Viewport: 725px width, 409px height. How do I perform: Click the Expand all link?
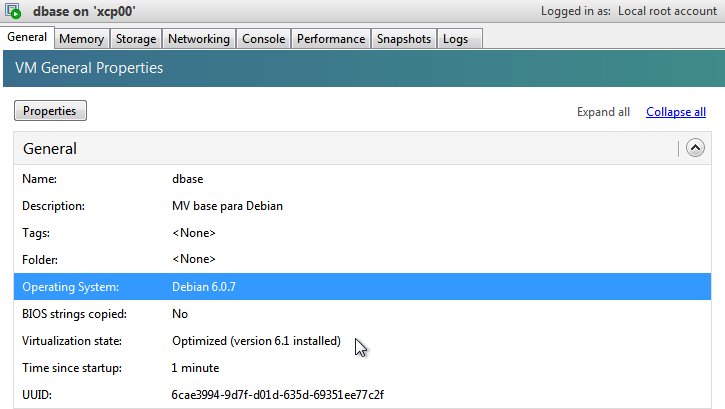click(603, 112)
